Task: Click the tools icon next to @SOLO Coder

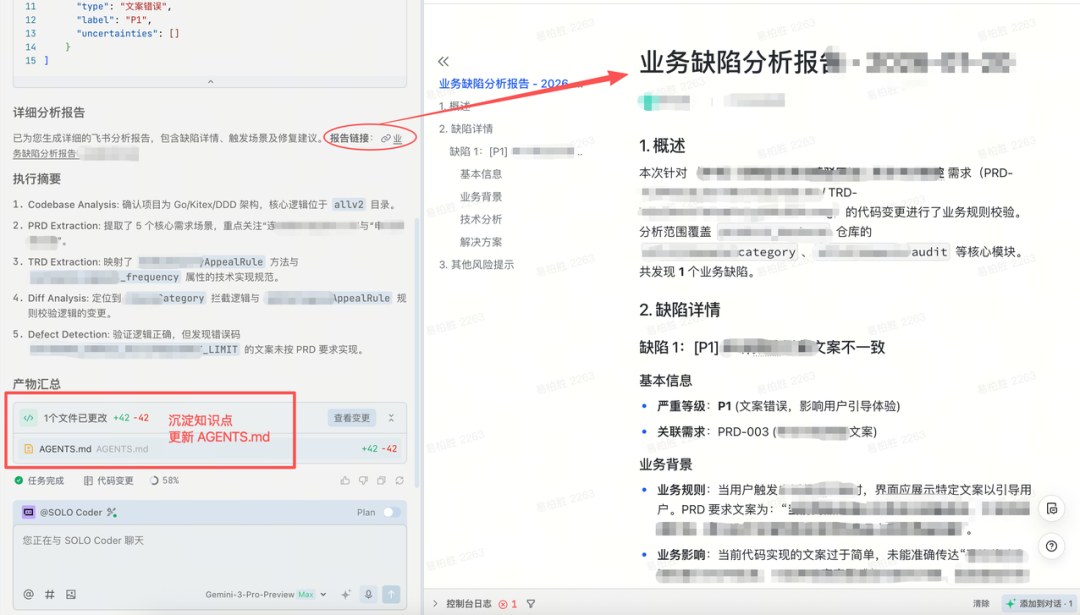Action: 112,512
